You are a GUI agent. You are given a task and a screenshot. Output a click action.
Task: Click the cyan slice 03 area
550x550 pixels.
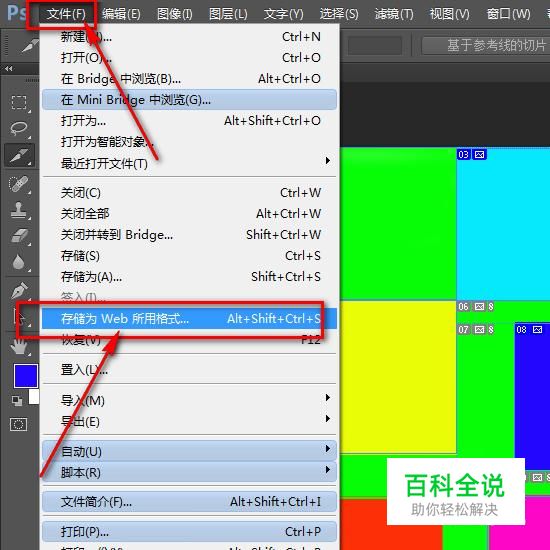tap(504, 224)
